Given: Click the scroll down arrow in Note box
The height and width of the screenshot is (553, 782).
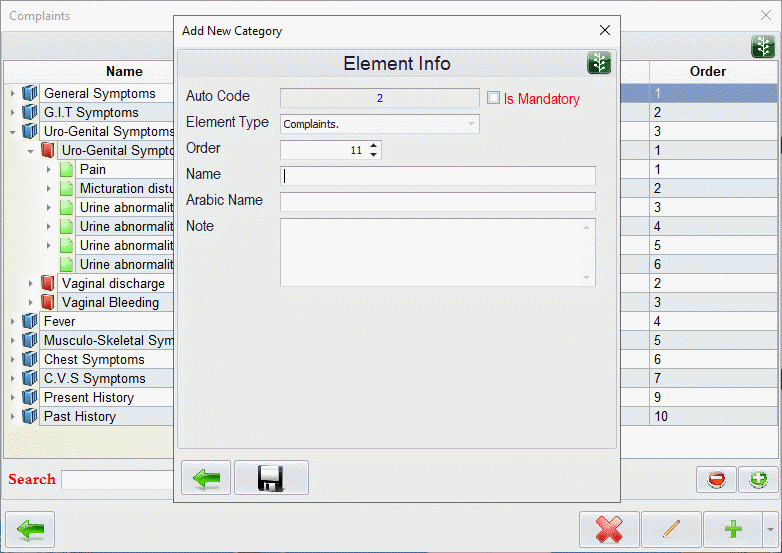Looking at the screenshot, I should point(586,277).
